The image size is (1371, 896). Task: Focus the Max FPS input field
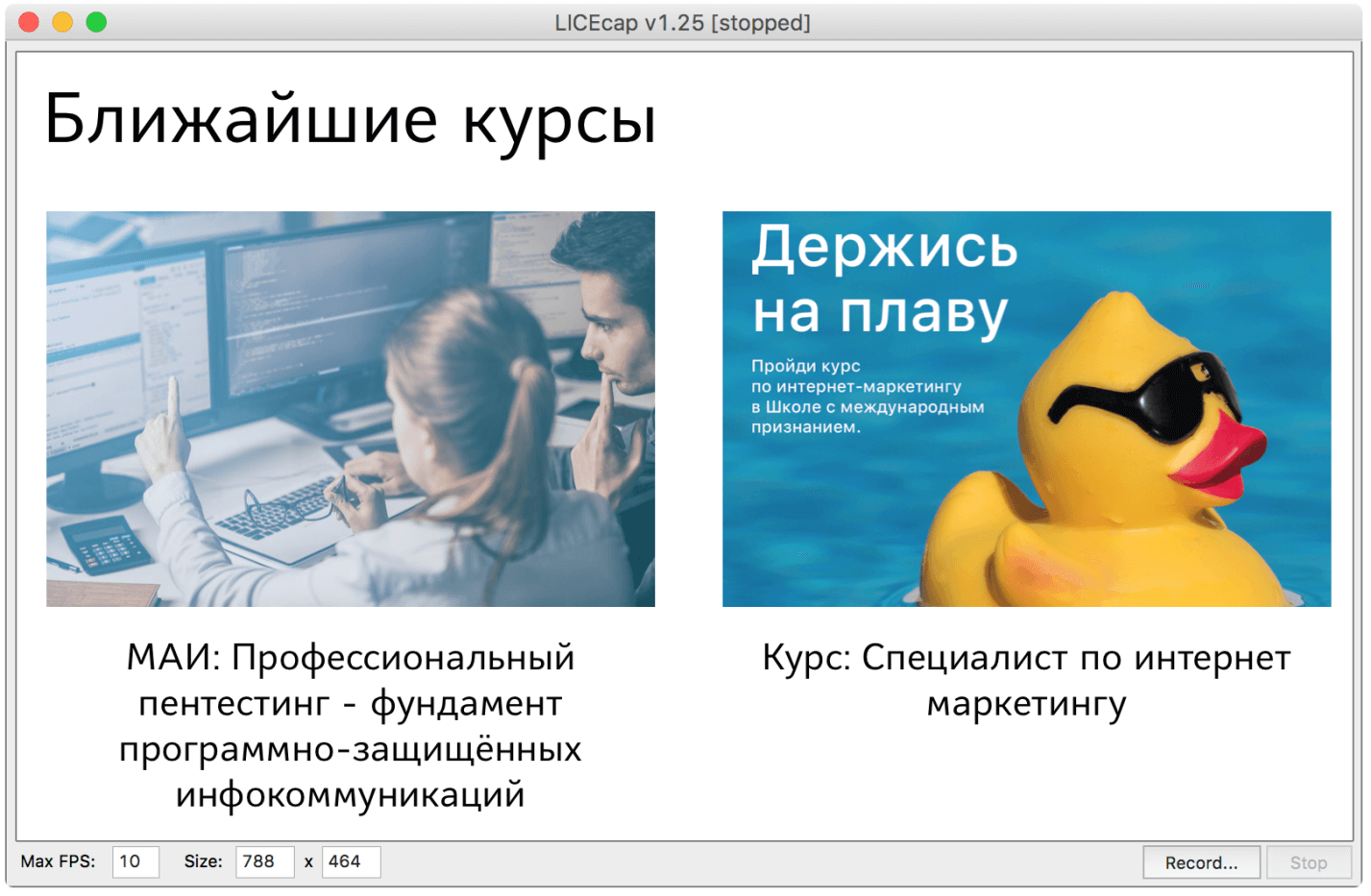coord(135,861)
